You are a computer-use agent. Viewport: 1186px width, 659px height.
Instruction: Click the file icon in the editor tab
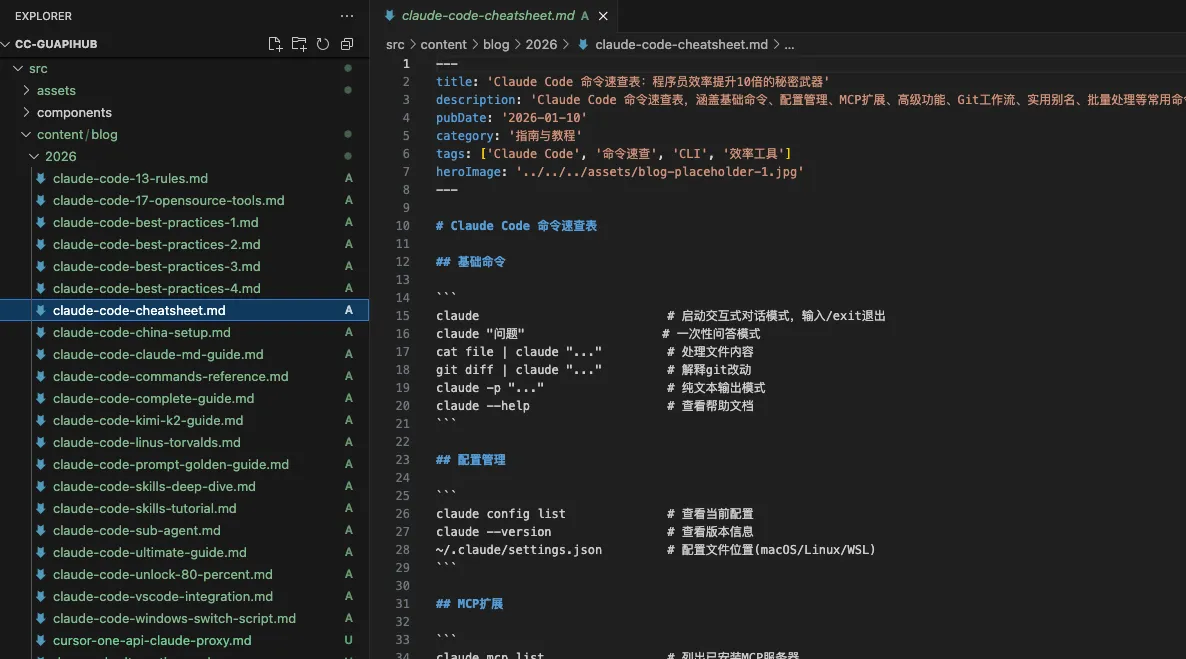coord(390,16)
